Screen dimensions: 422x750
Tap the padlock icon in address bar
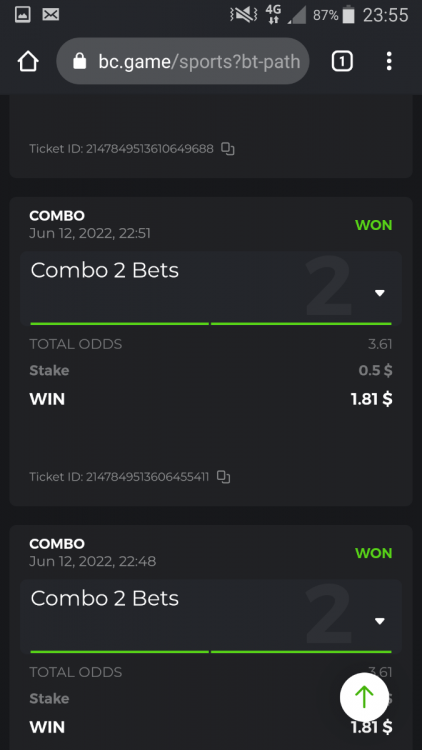(79, 61)
